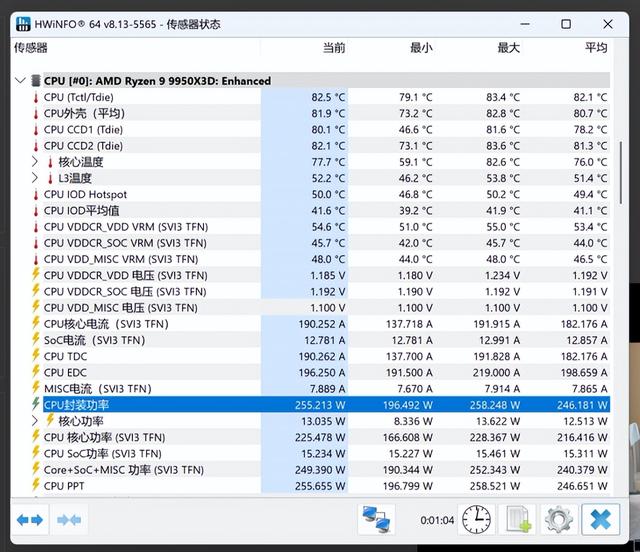Click the thermometer icon beside CPU IOD Hotspot
Viewport: 640px width, 552px height.
(x=36, y=194)
